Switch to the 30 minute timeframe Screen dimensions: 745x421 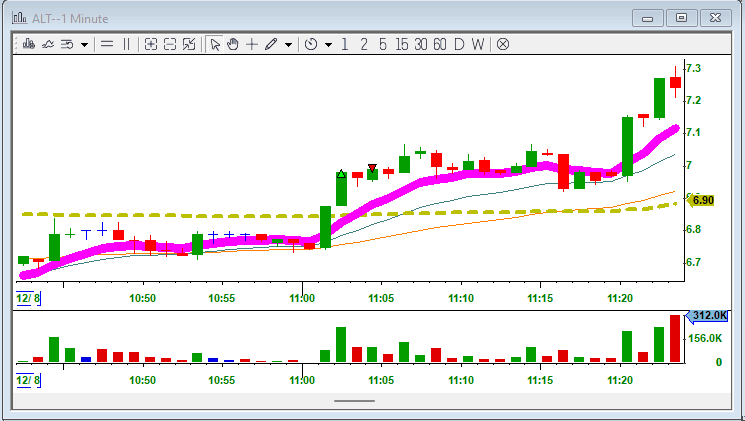coord(420,44)
